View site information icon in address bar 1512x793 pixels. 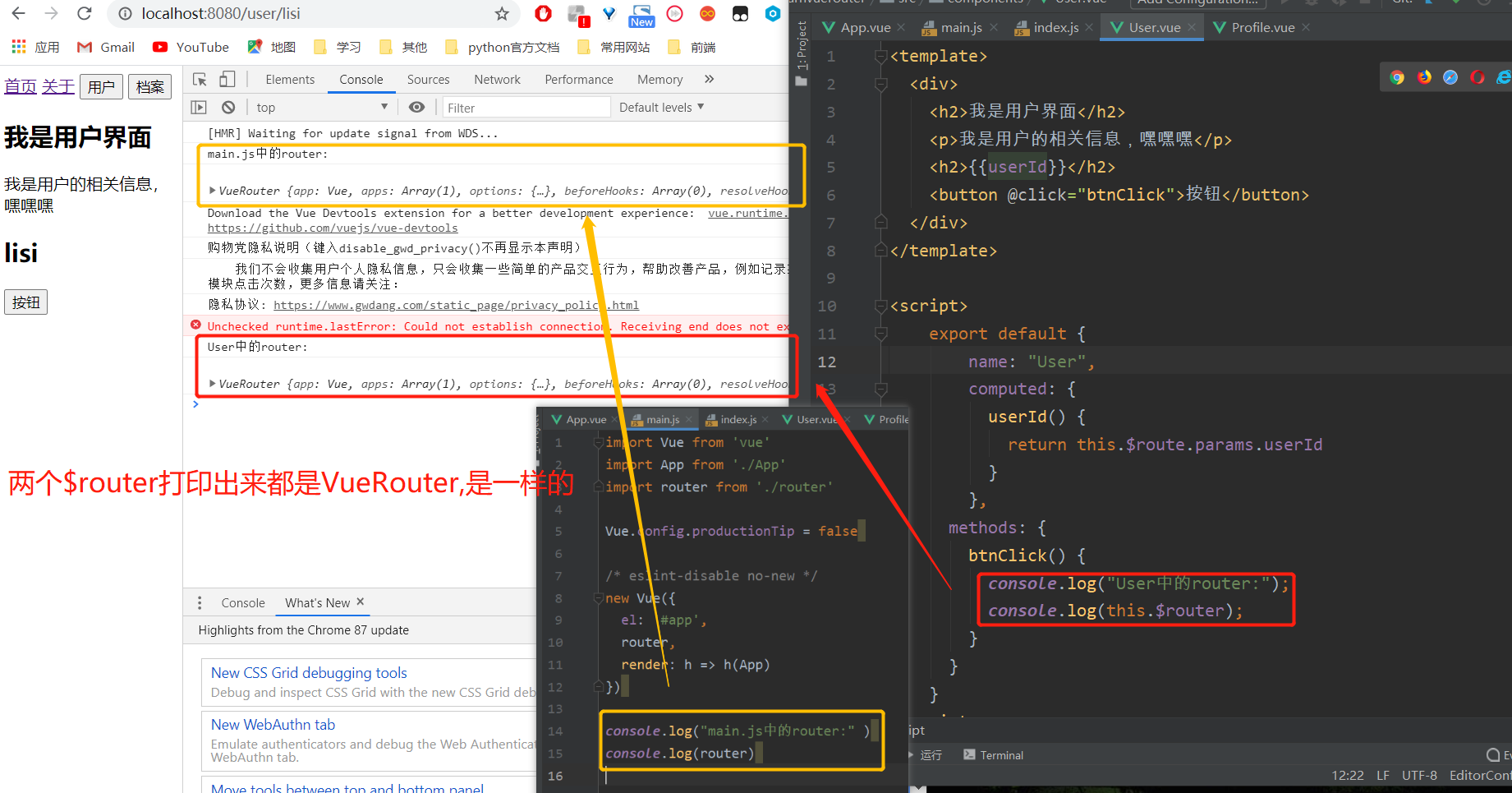click(126, 14)
